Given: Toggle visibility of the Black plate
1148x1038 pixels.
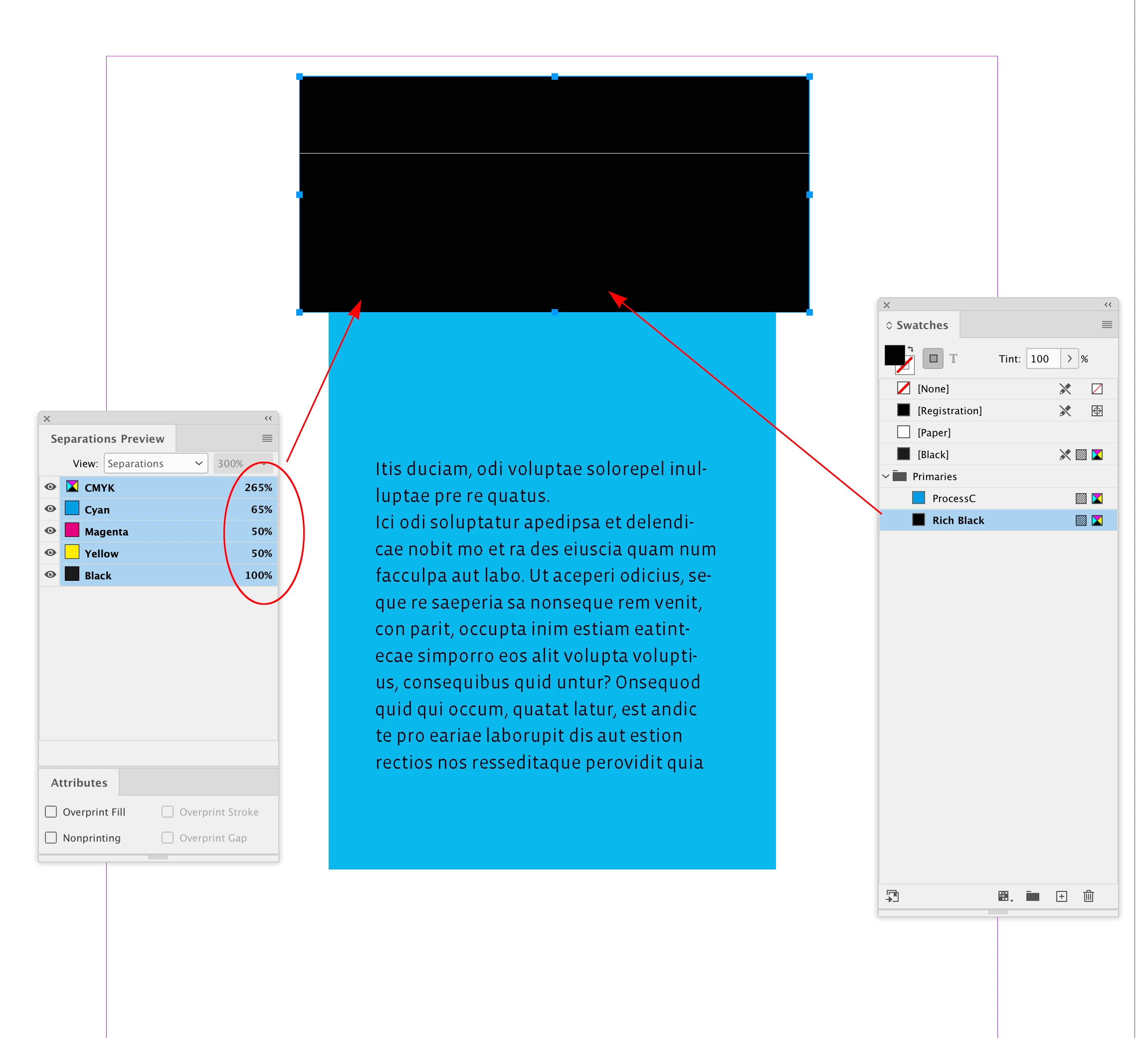Looking at the screenshot, I should [50, 574].
